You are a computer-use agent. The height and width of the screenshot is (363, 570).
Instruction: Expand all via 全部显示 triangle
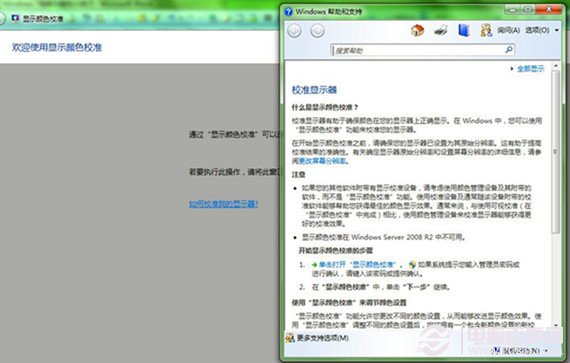(x=512, y=68)
